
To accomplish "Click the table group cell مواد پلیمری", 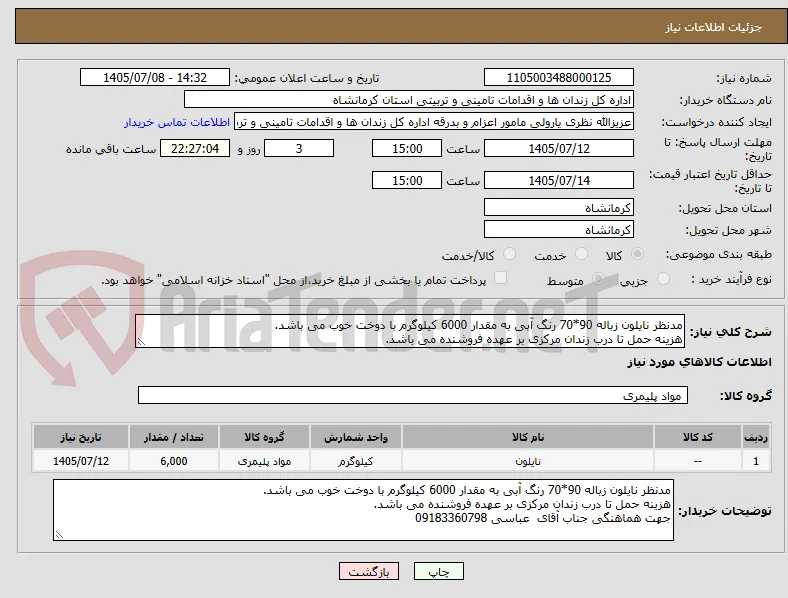I will click(x=264, y=461).
